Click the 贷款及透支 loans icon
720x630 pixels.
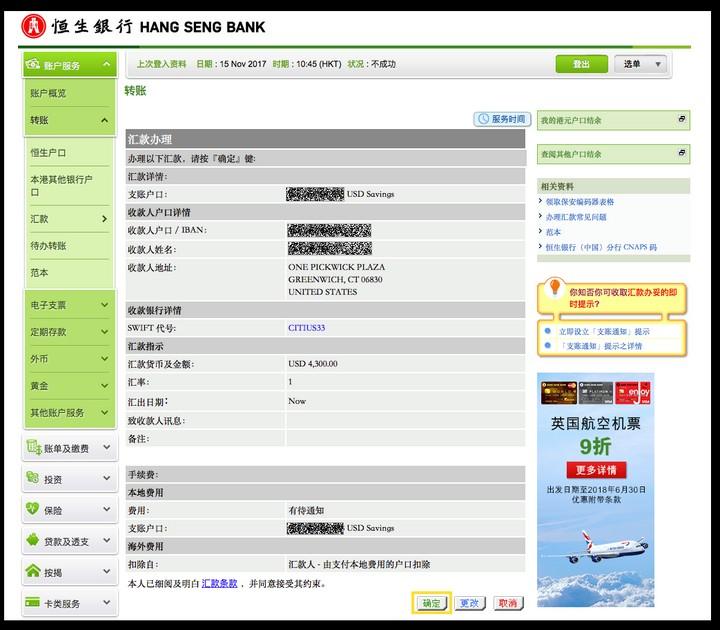click(35, 541)
